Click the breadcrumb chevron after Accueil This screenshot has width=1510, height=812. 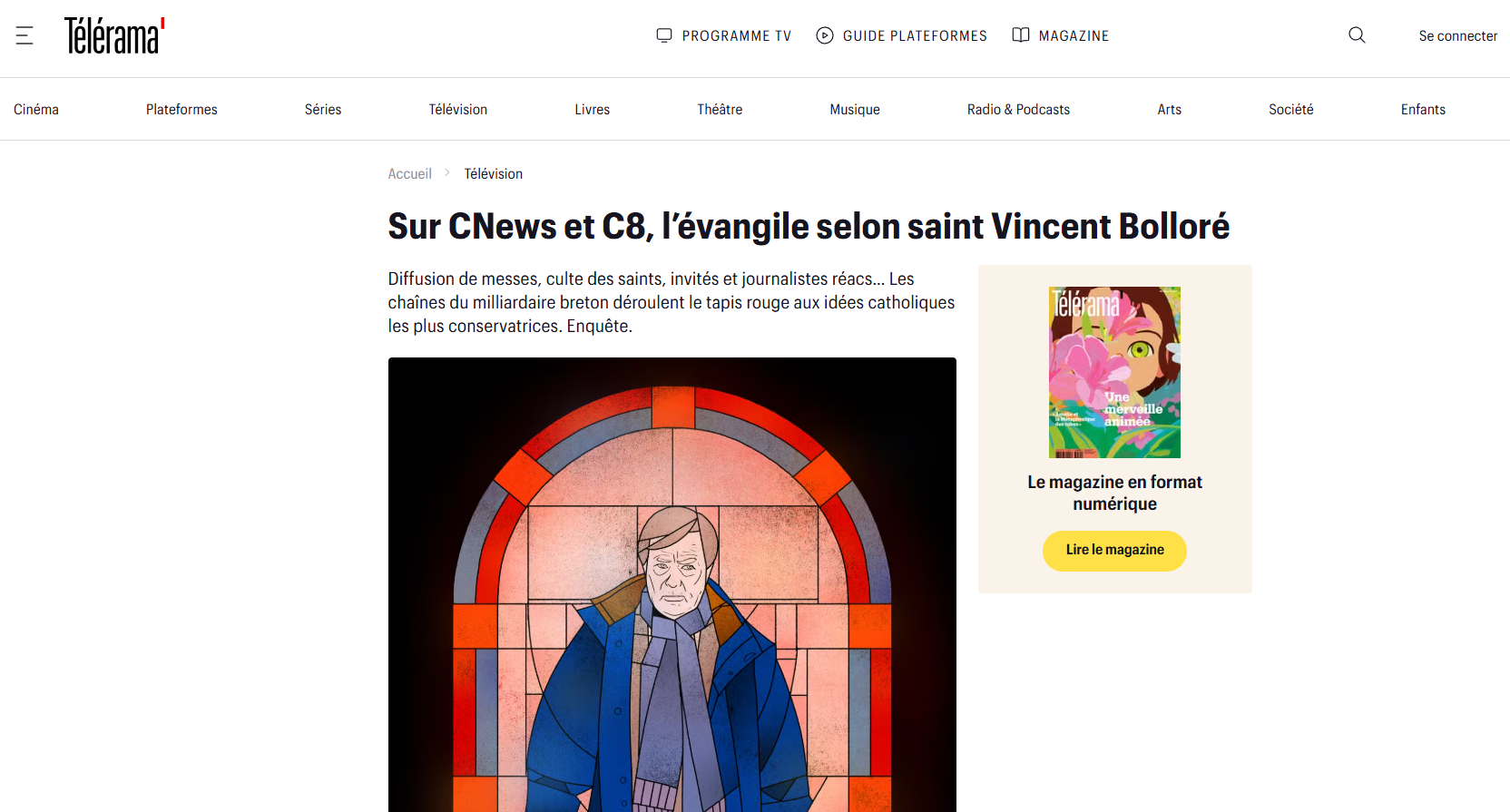pyautogui.click(x=447, y=172)
